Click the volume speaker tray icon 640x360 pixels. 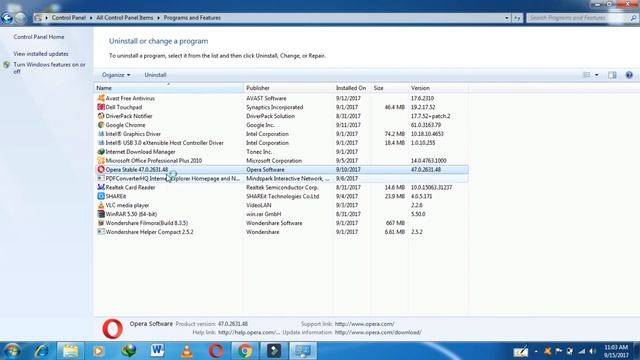tap(592, 351)
